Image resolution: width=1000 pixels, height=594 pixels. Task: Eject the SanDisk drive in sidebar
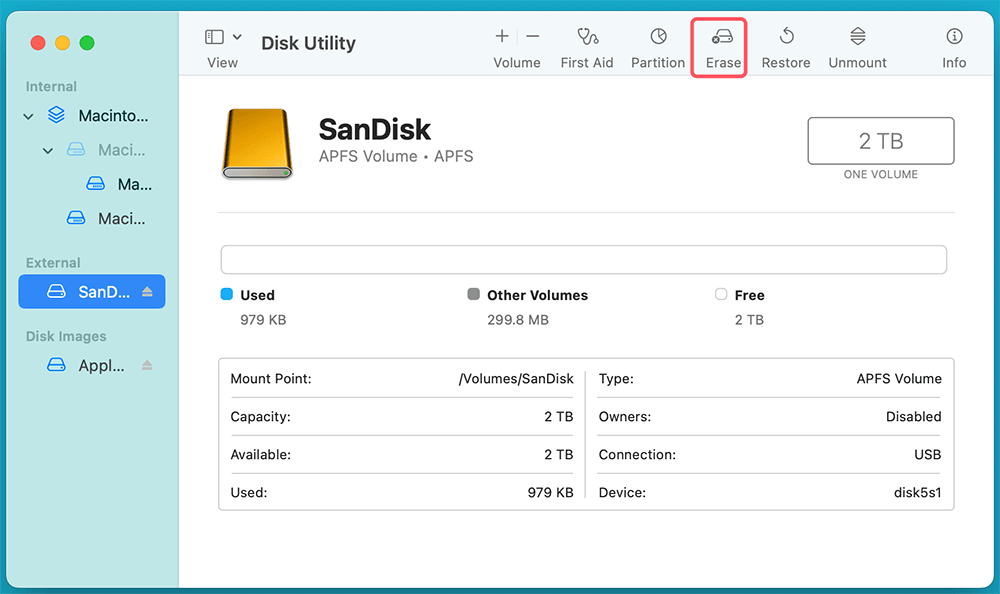(x=147, y=292)
